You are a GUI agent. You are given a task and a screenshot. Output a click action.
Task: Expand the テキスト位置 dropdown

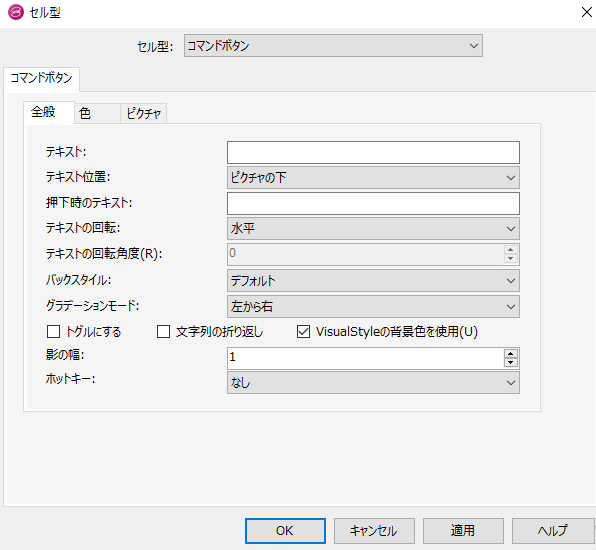point(373,178)
